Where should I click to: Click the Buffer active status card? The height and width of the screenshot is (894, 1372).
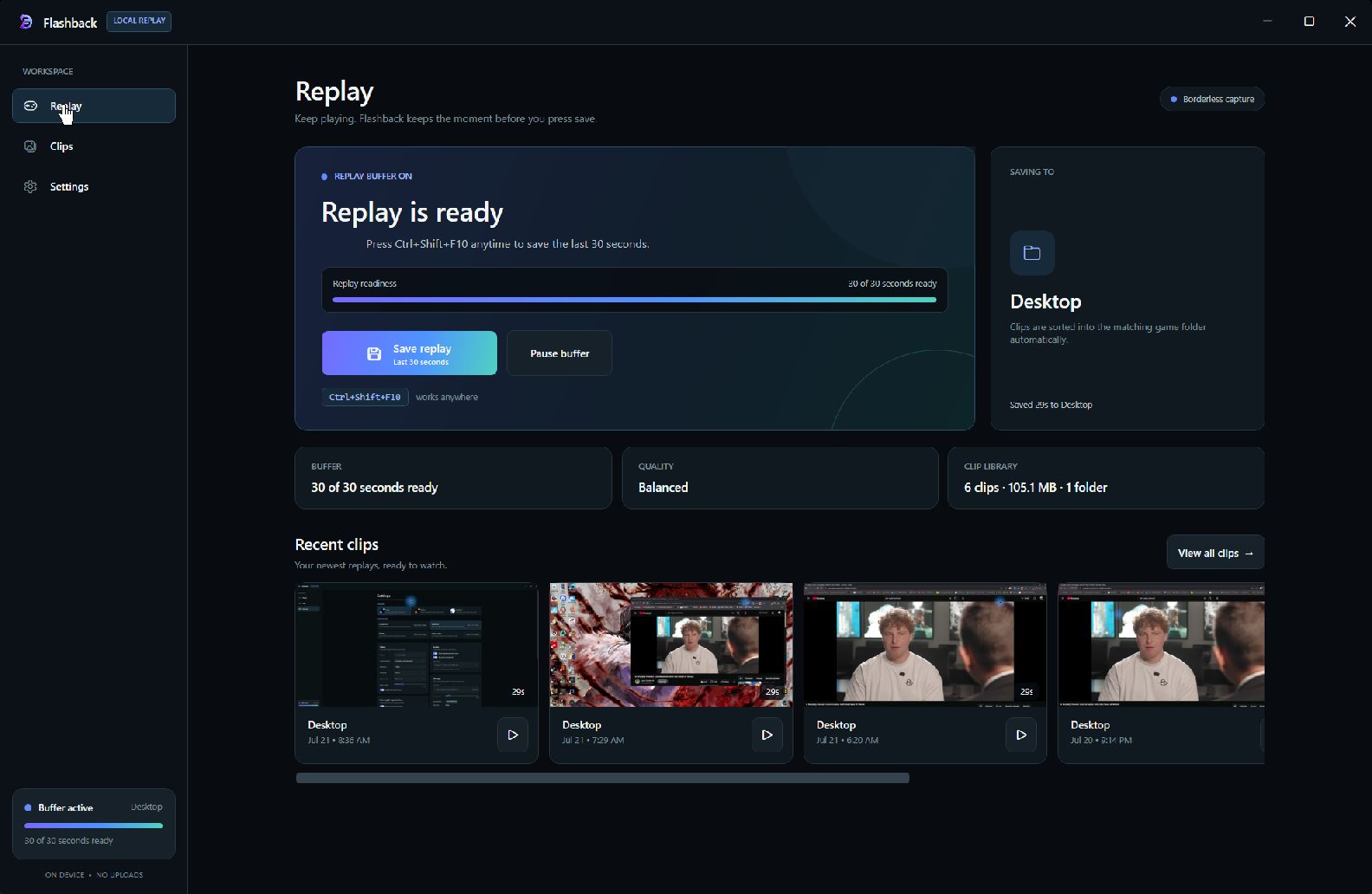pyautogui.click(x=94, y=824)
